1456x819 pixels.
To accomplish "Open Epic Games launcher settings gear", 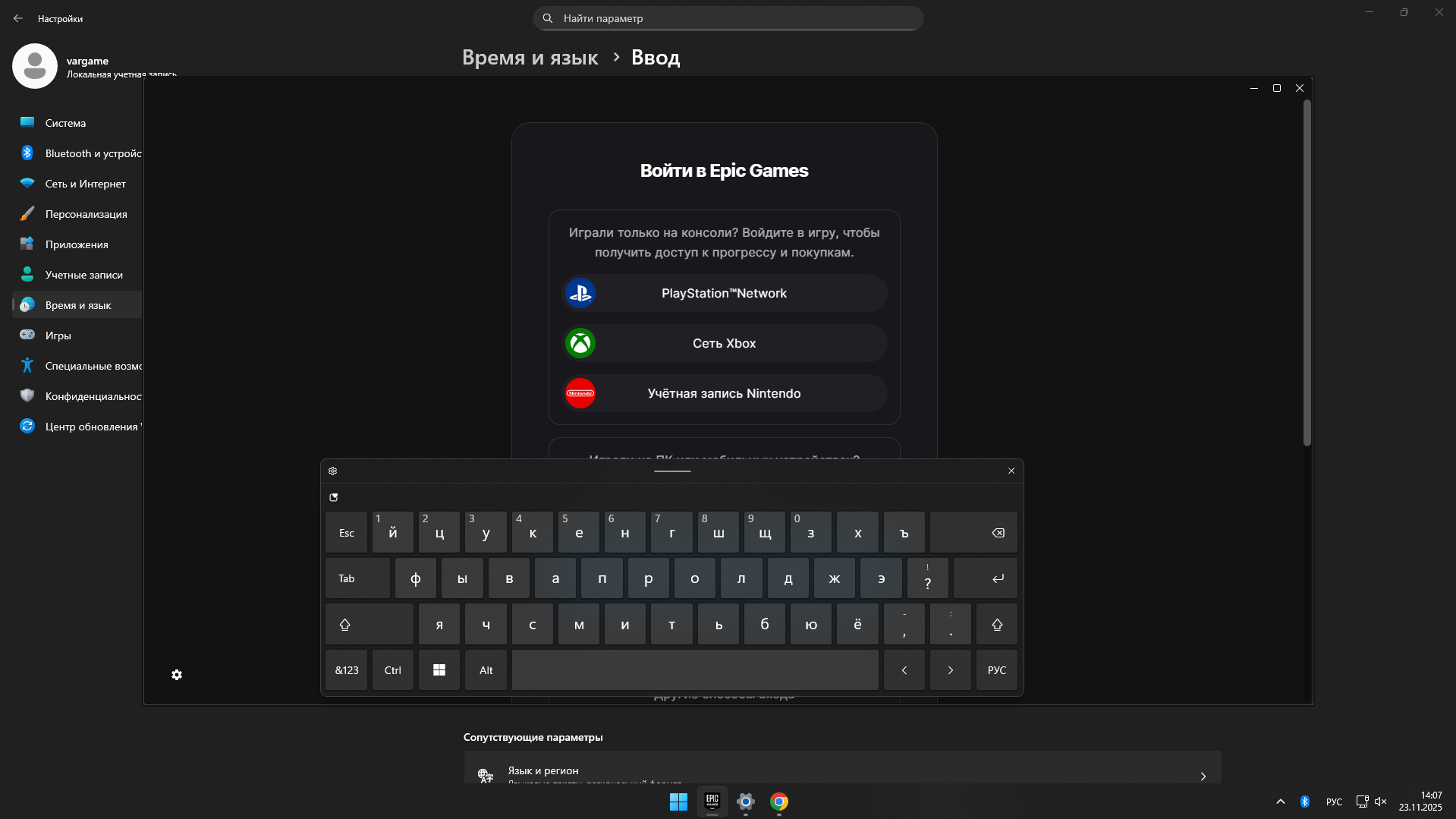I will point(177,675).
